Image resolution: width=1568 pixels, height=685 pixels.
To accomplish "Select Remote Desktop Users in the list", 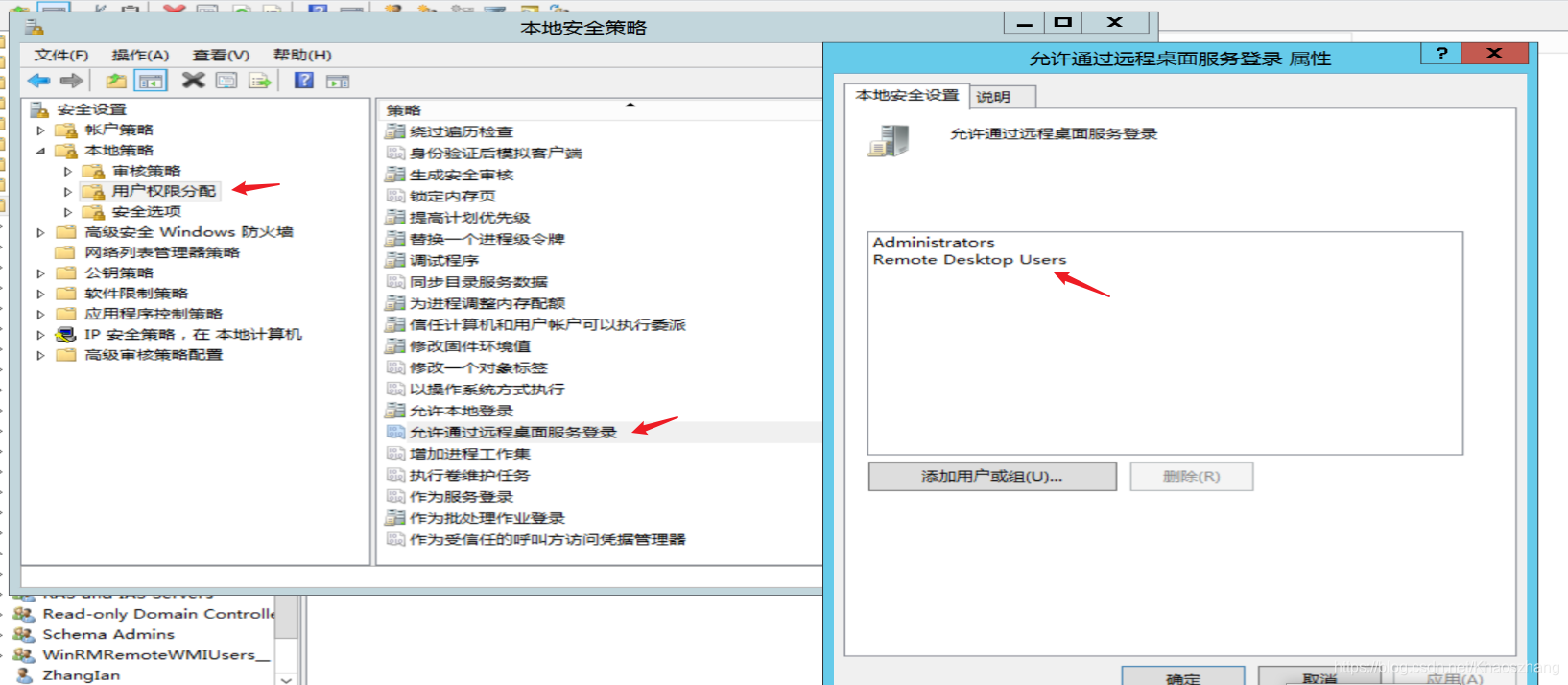I will coord(969,260).
